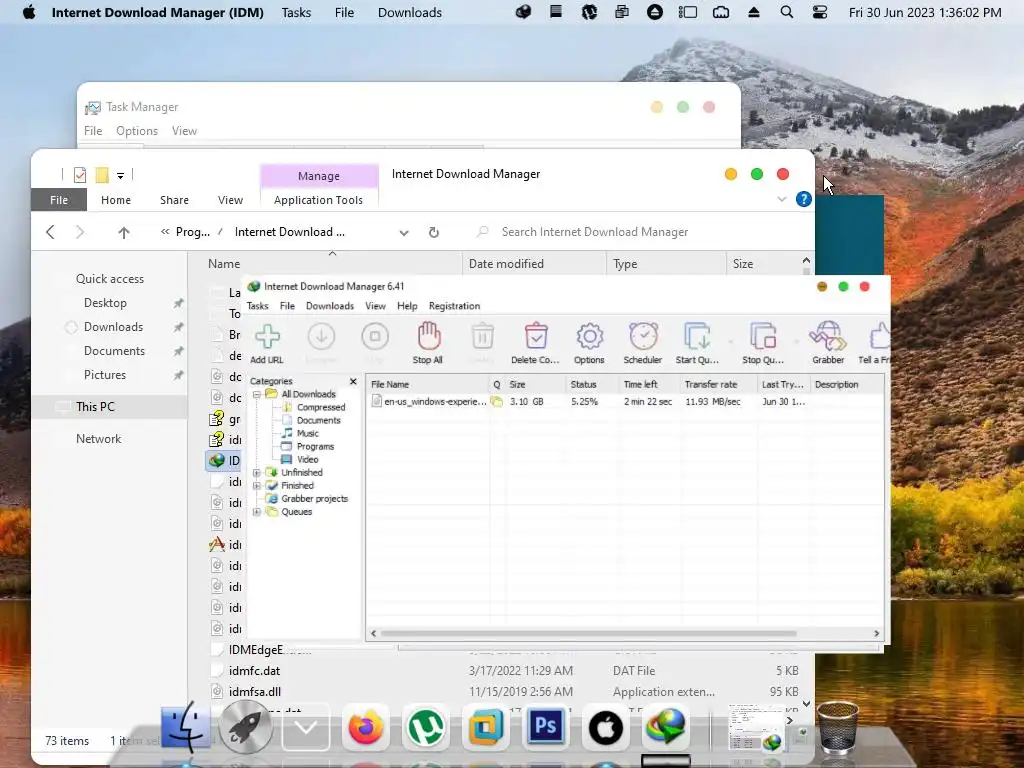
Task: Select the en-us_windows download row
Action: [x=625, y=402]
